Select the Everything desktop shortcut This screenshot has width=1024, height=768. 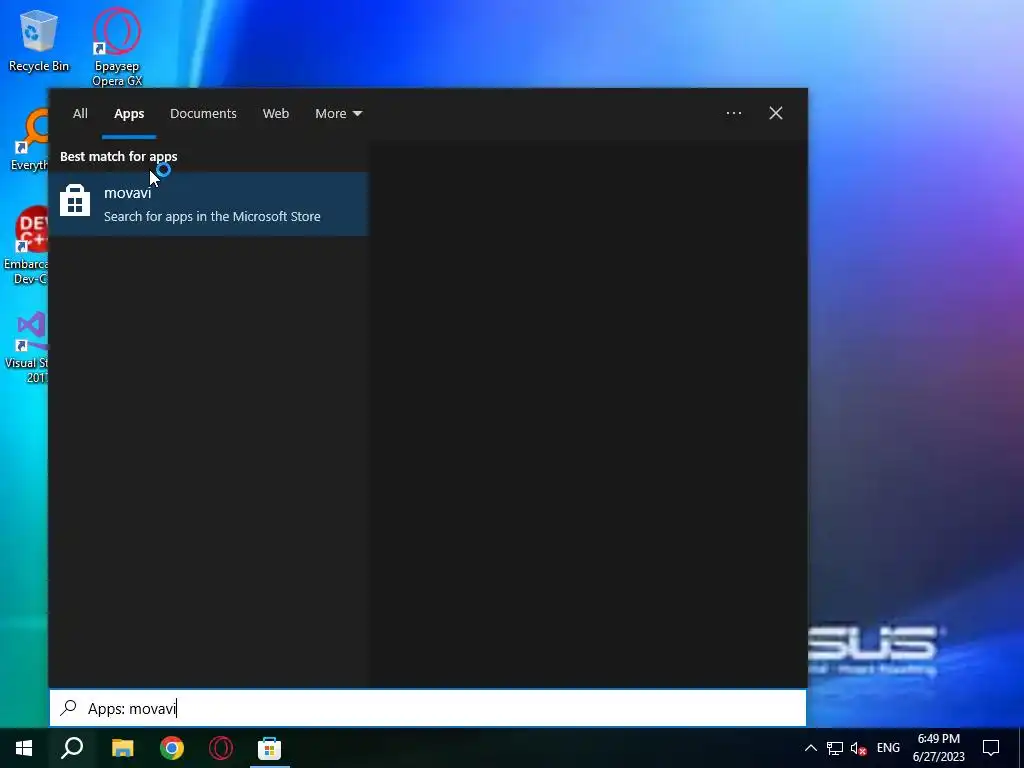click(x=29, y=141)
